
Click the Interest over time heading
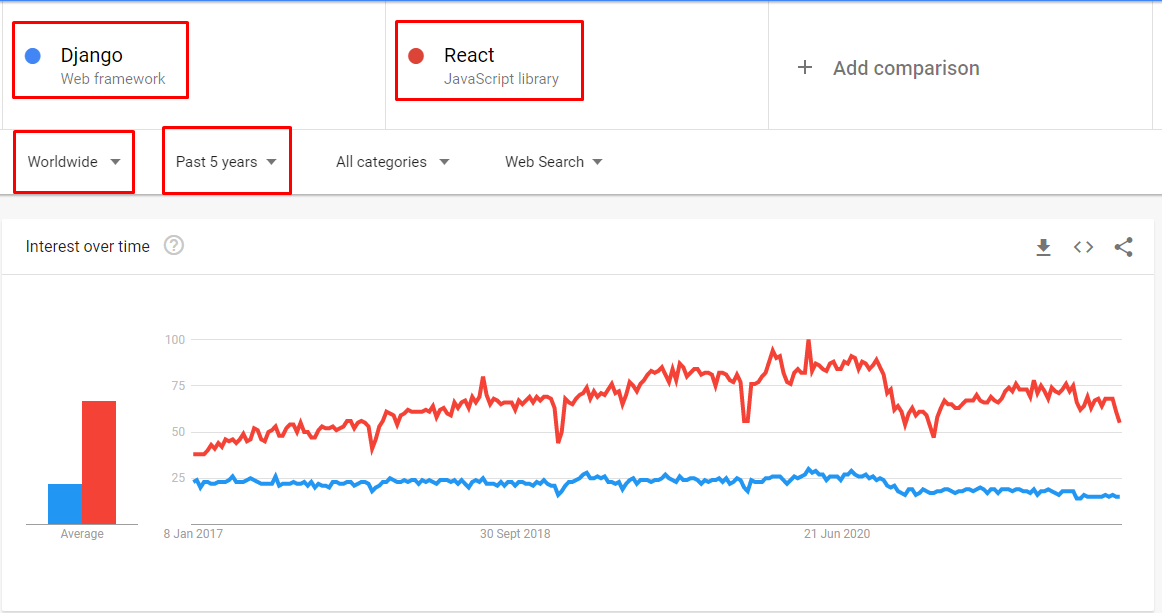pyautogui.click(x=88, y=247)
